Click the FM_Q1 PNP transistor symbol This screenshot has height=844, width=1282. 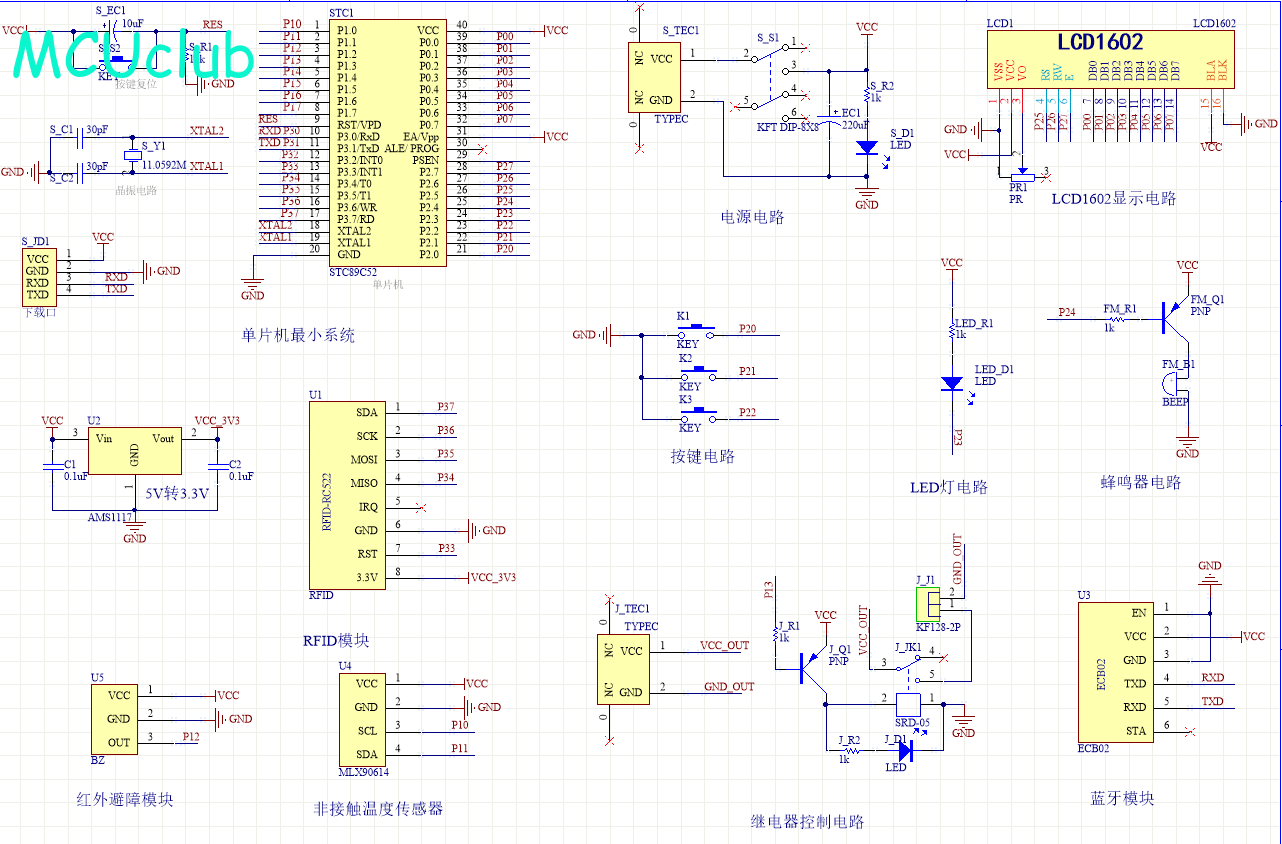pos(1174,318)
